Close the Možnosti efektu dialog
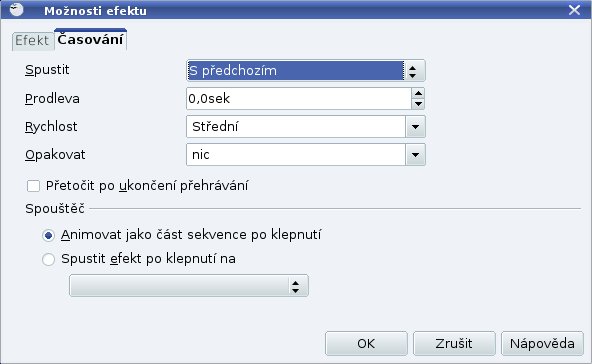This screenshot has width=592, height=364. (574, 9)
